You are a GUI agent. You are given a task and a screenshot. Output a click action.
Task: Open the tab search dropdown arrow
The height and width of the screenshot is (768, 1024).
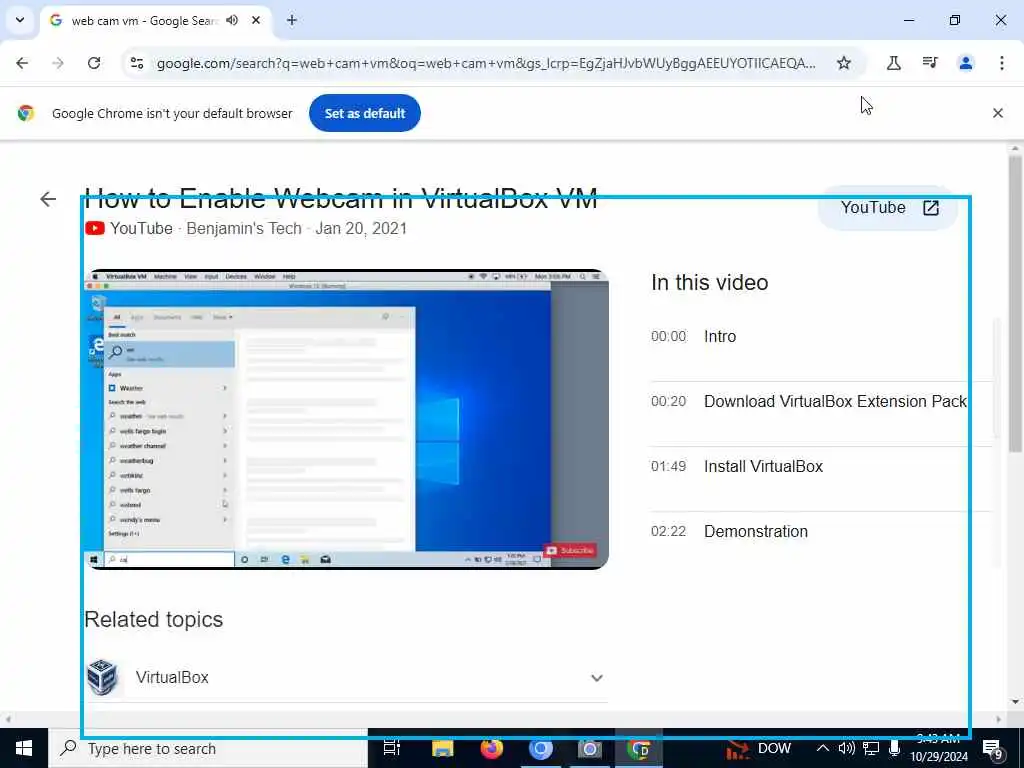20,20
